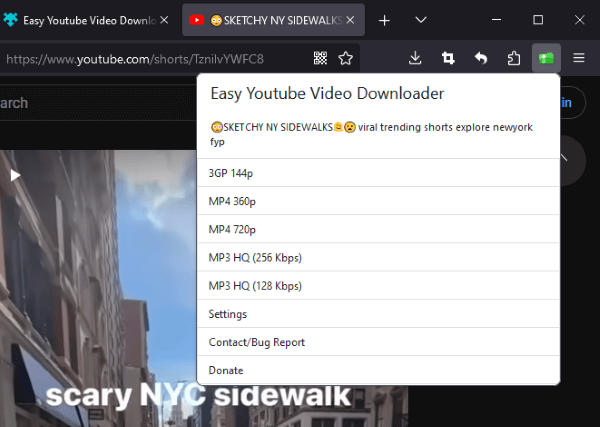Close the SKETCHY NY SIDEWALKS tab
The image size is (600, 427).
350,20
